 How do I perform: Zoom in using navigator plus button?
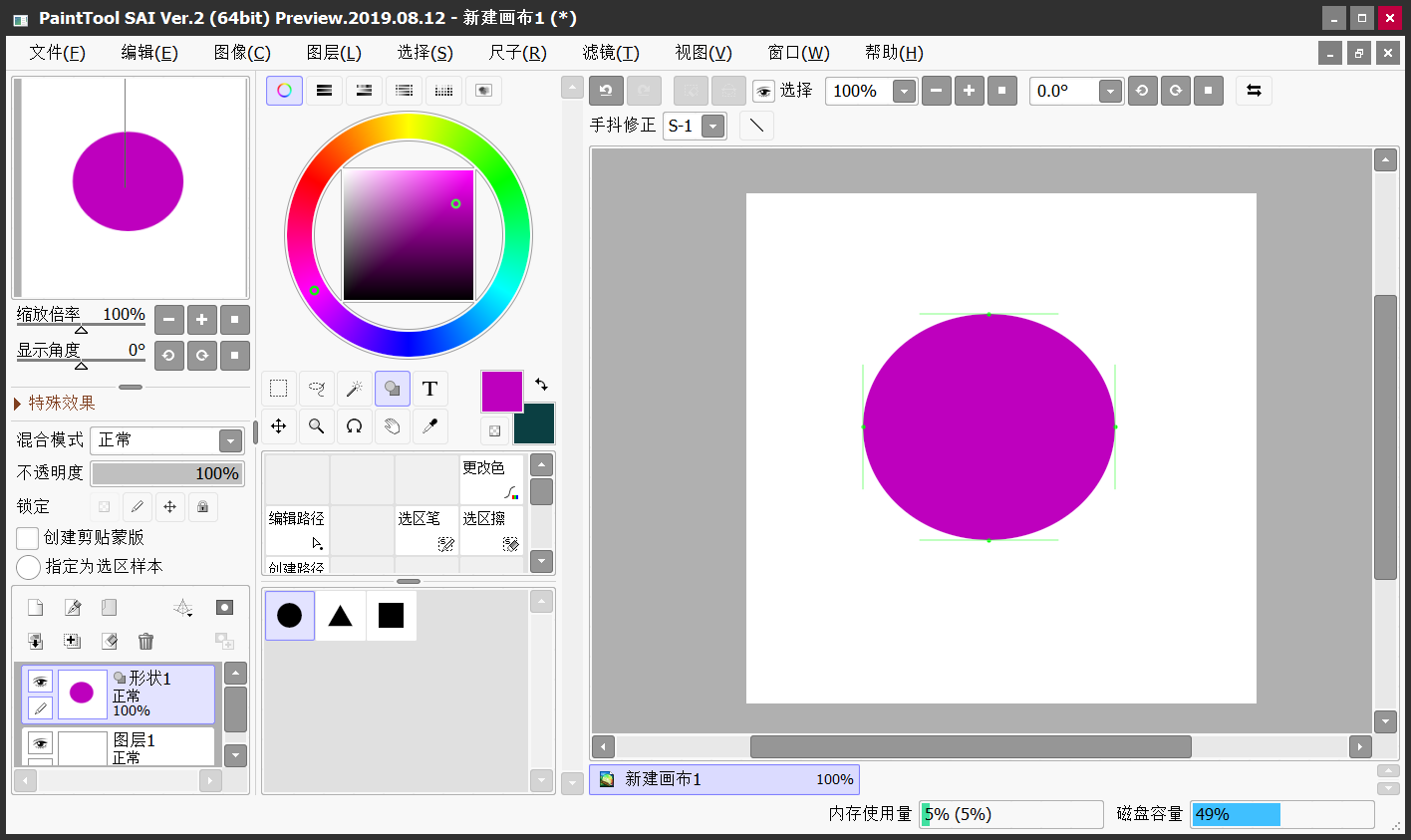201,320
